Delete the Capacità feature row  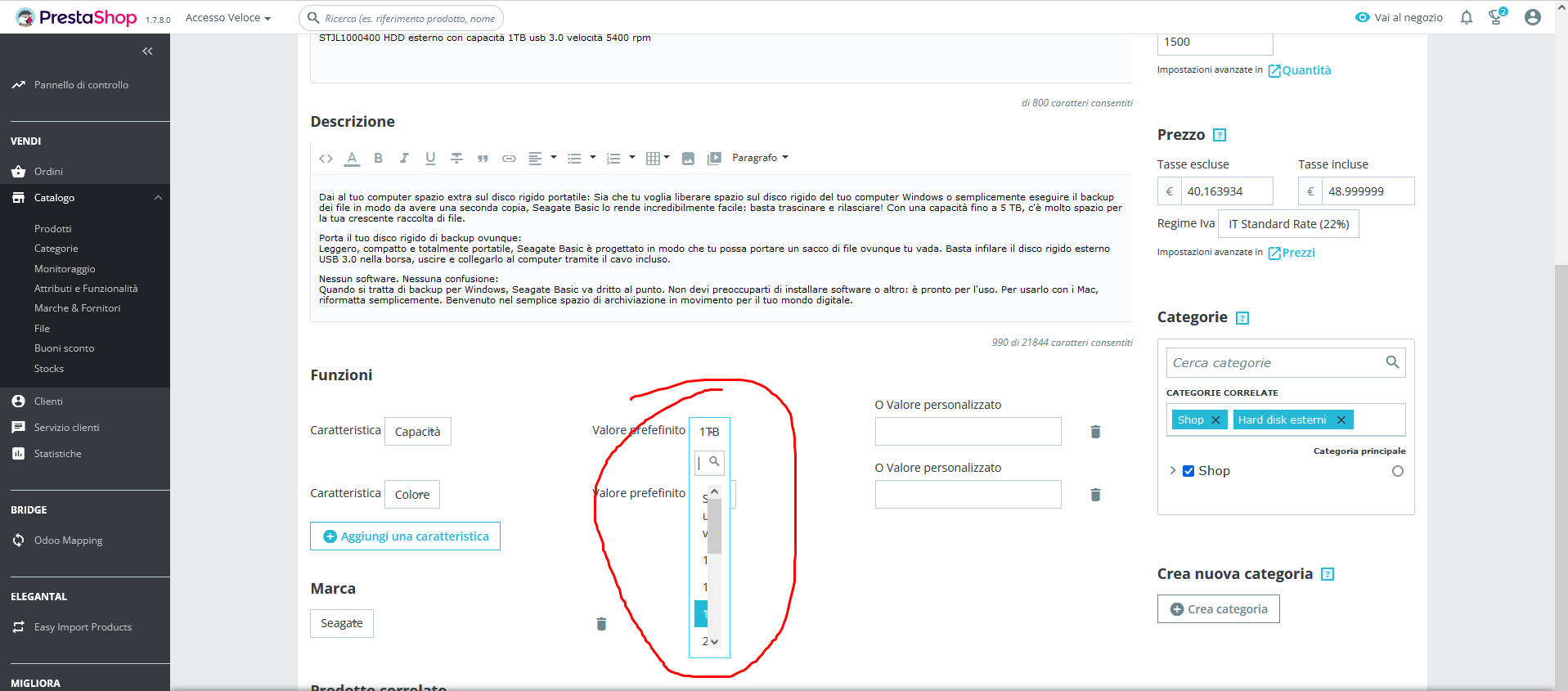pos(1095,432)
